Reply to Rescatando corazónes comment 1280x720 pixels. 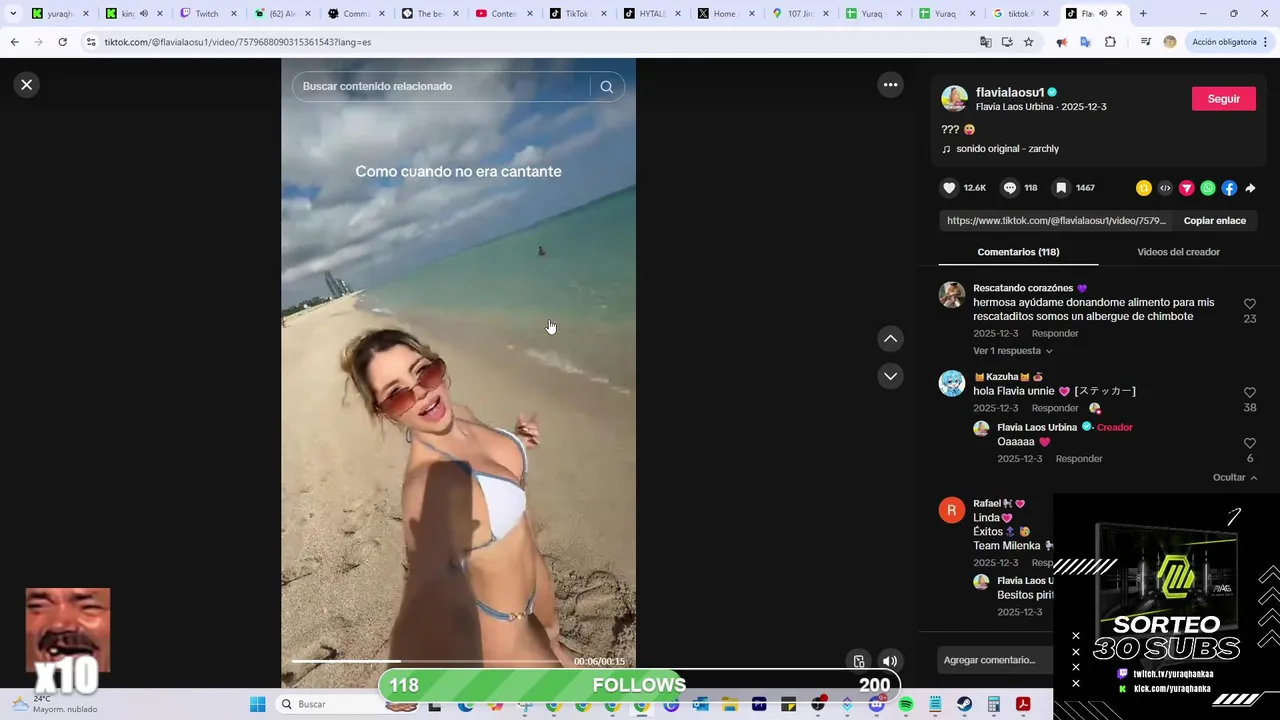point(1055,334)
